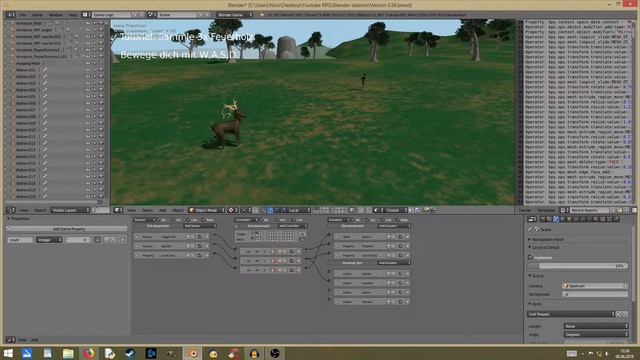Click the game property value field

78,240
